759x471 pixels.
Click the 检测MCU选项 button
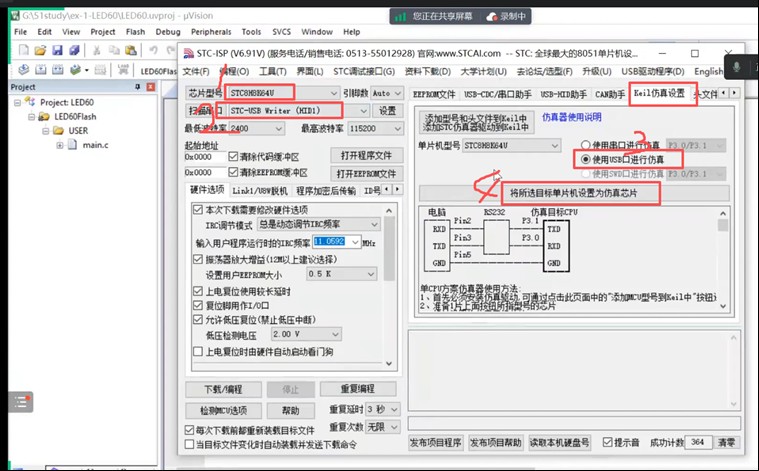tap(224, 410)
